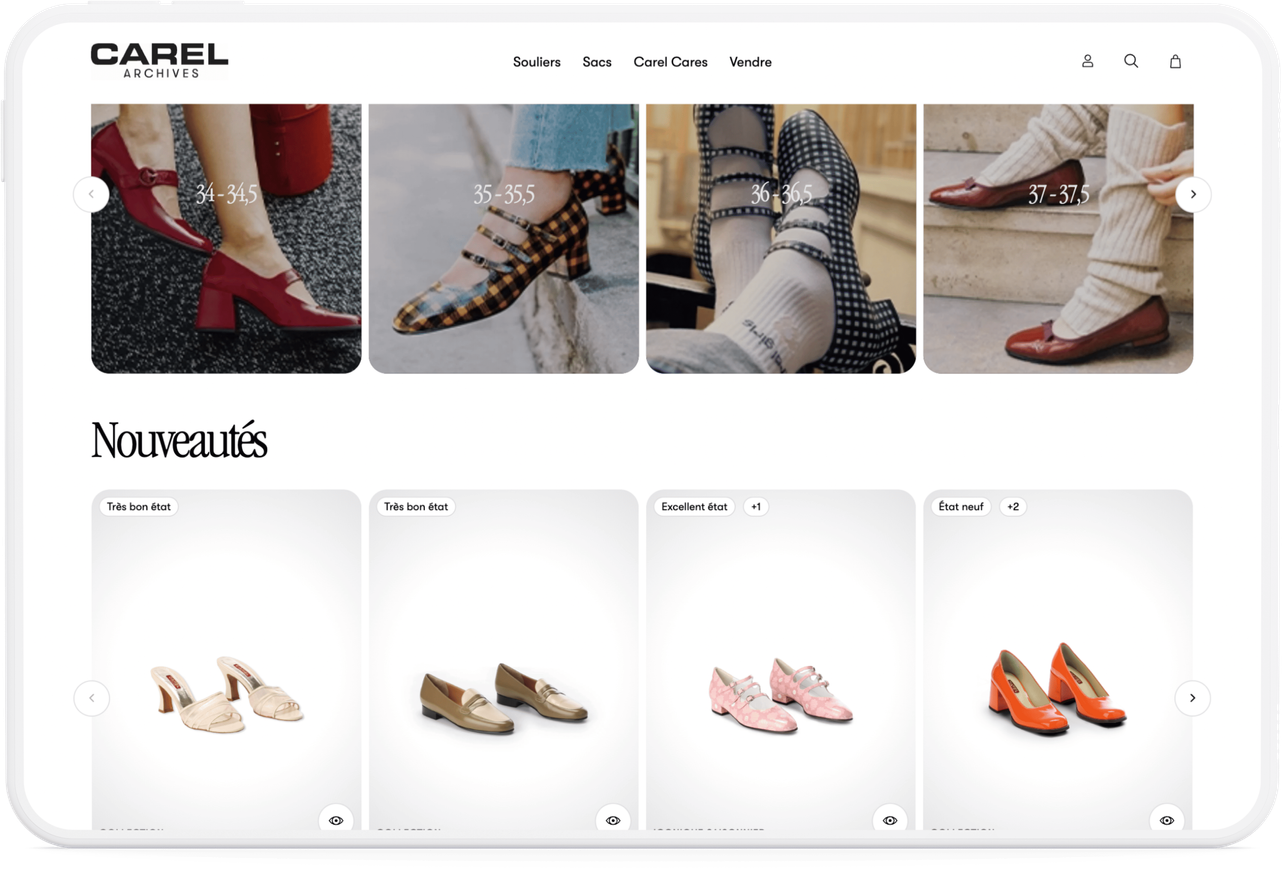Viewport: 1282px width, 869px height.
Task: Quick view the beige mule sandals
Action: (x=336, y=819)
